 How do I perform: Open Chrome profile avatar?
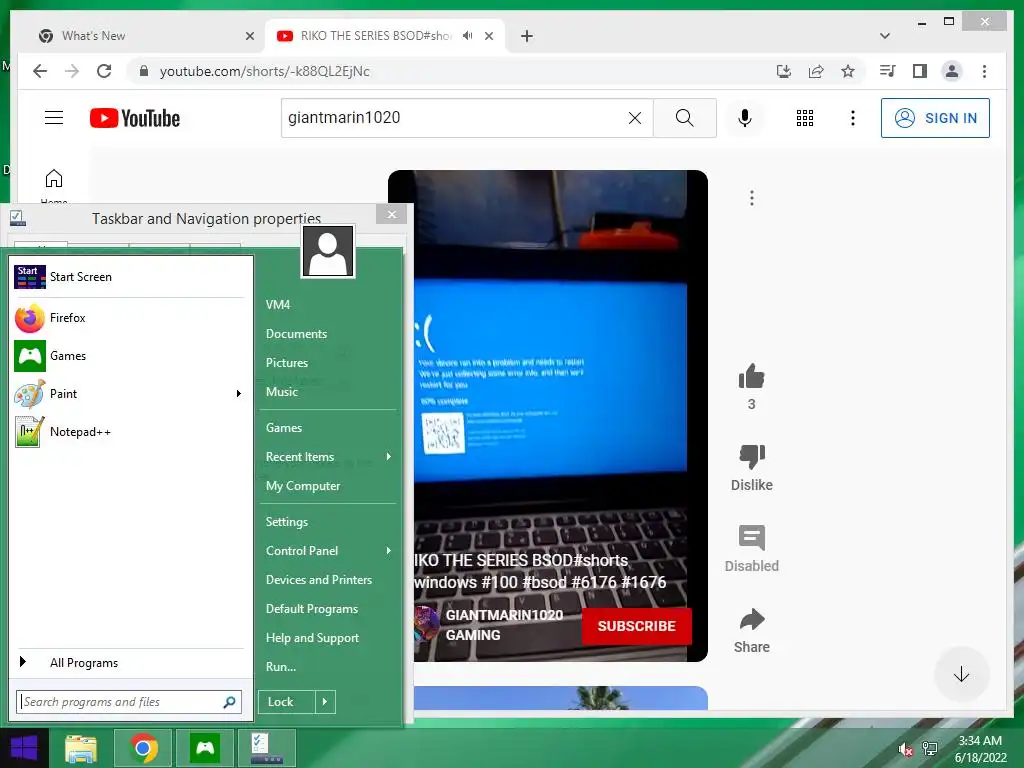point(952,71)
